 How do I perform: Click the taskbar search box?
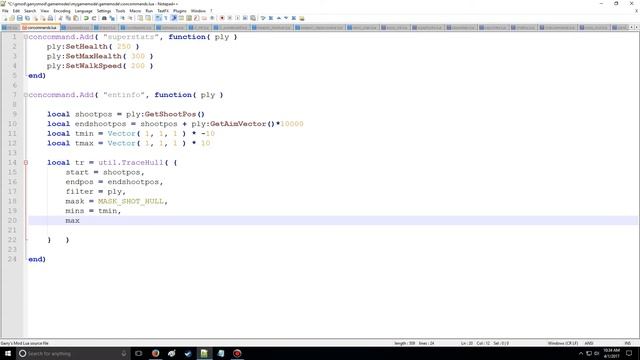coord(73,353)
